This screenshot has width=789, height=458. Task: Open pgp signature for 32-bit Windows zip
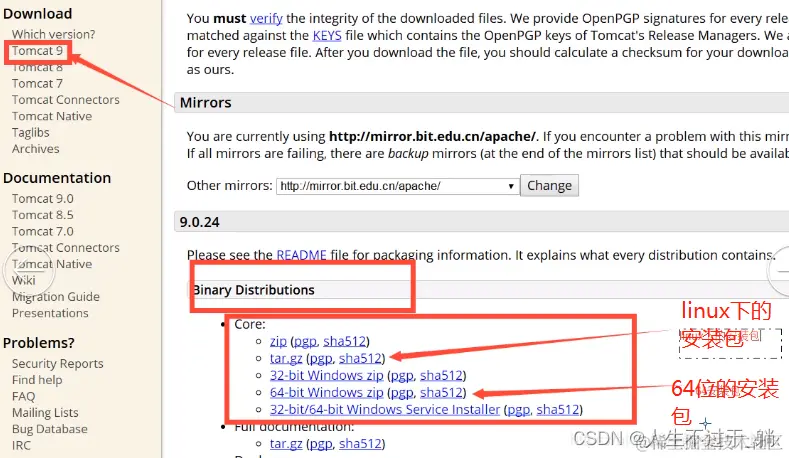tap(403, 375)
